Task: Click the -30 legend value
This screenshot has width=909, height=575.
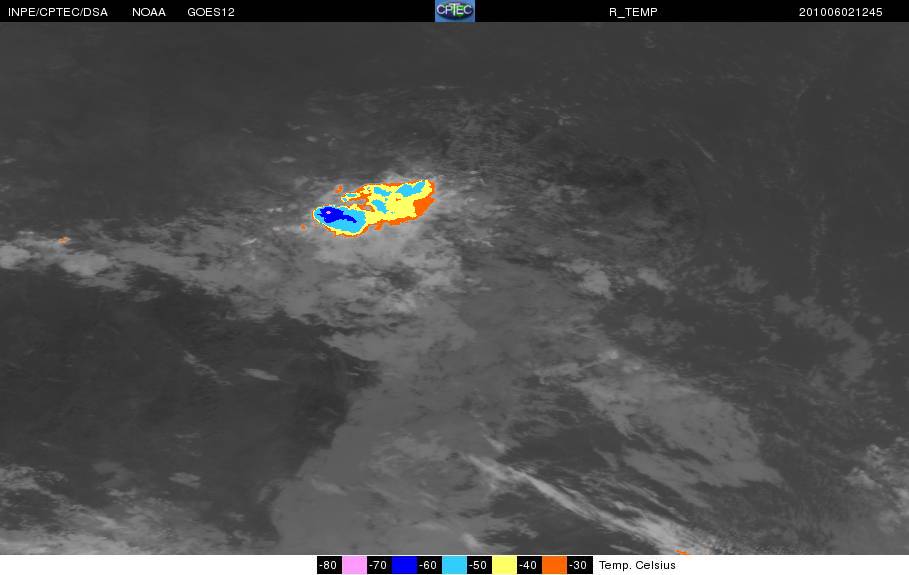Action: [579, 565]
